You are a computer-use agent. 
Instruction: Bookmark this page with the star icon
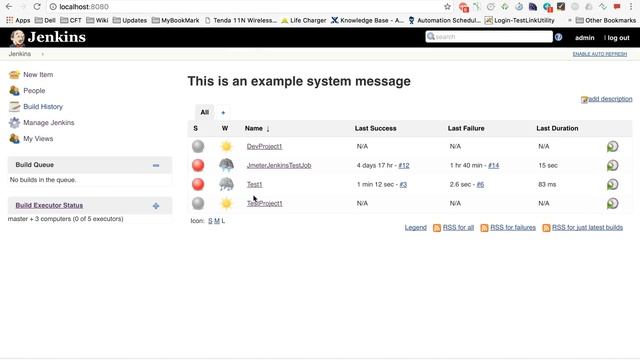[x=447, y=7]
